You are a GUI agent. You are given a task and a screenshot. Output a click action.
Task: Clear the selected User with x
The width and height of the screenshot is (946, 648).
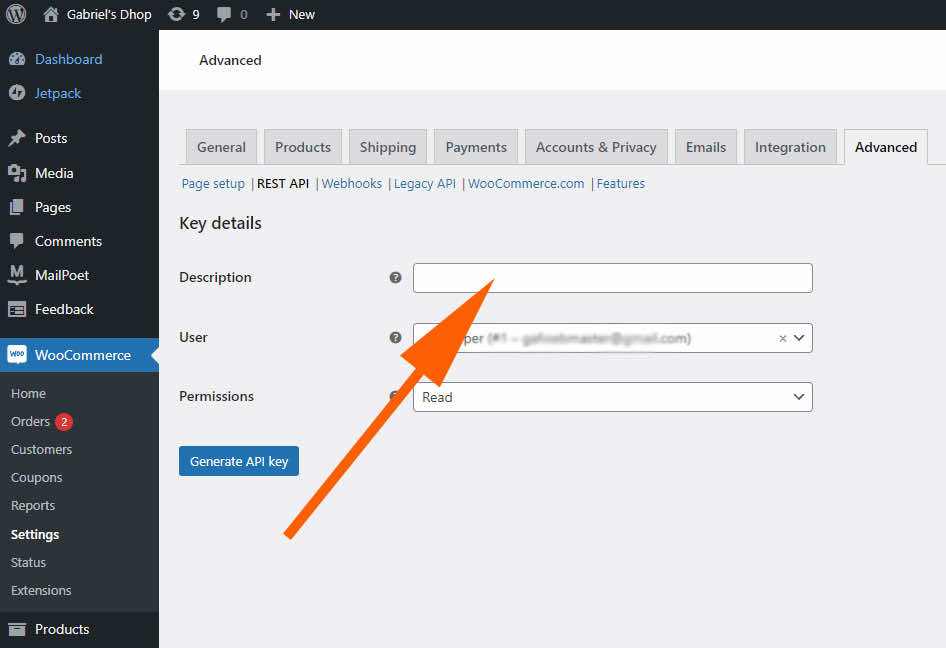(783, 338)
